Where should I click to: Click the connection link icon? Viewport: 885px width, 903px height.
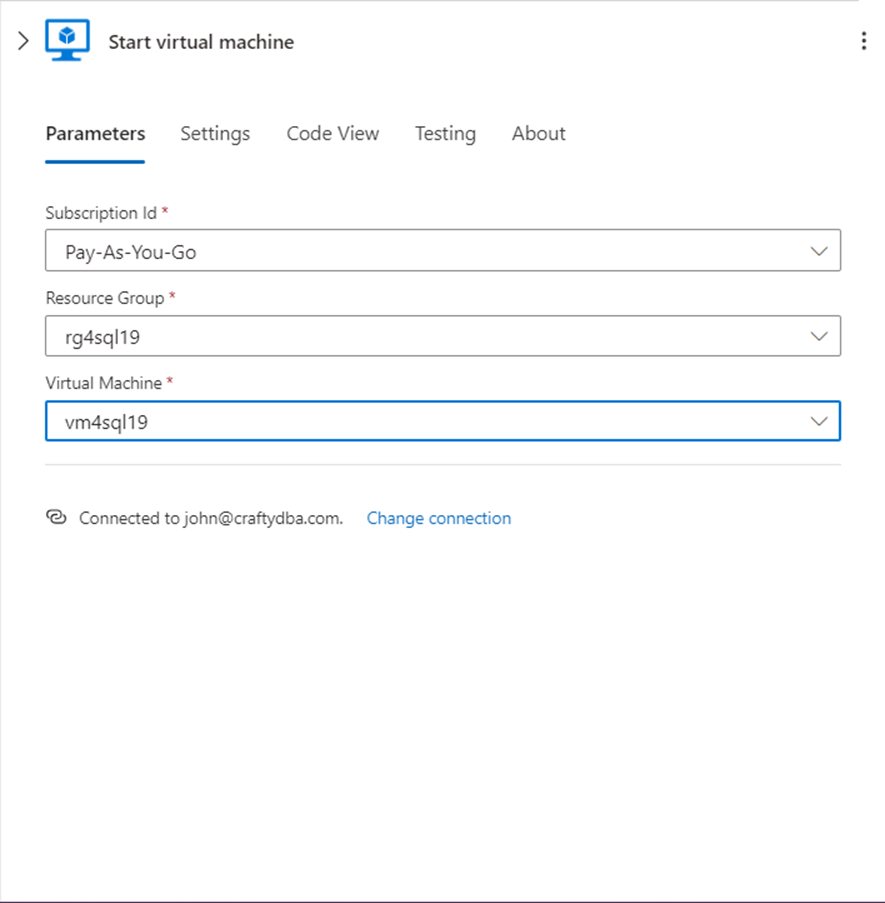coord(56,517)
